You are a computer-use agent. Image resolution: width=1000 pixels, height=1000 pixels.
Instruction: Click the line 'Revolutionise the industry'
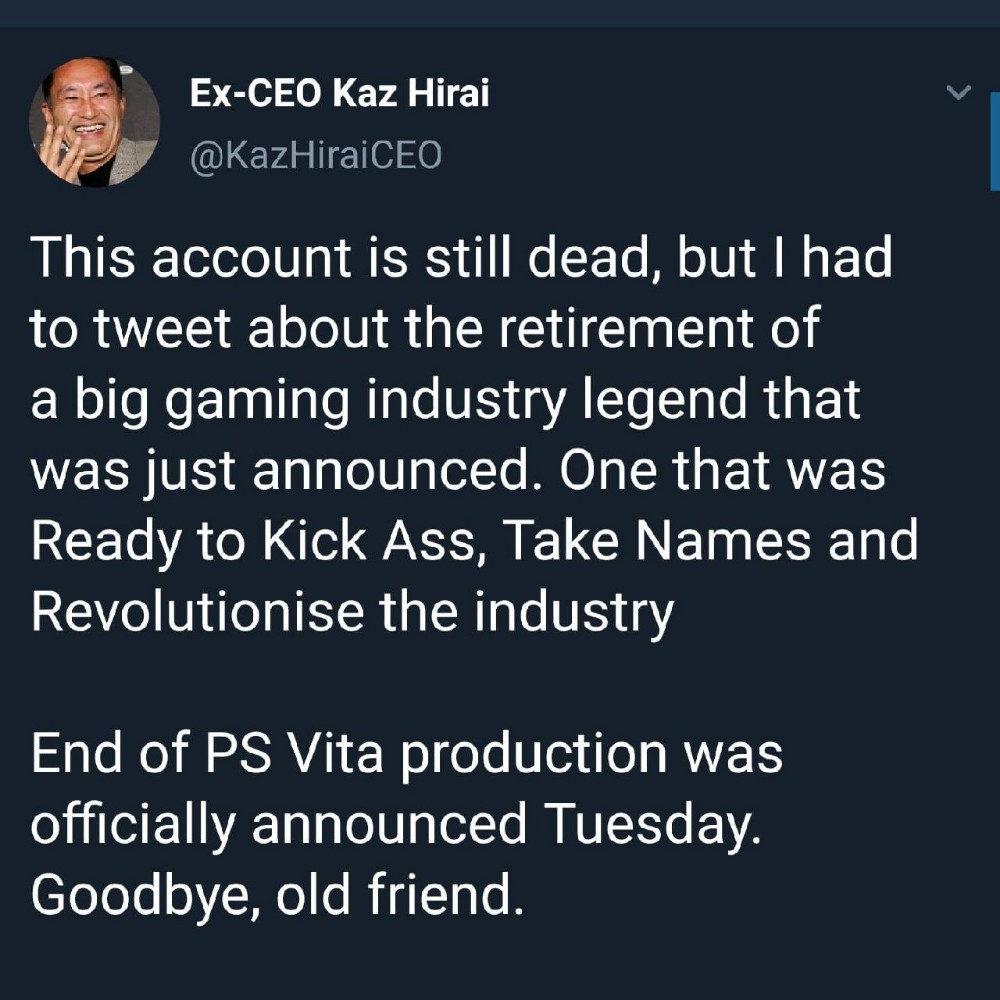tap(352, 612)
